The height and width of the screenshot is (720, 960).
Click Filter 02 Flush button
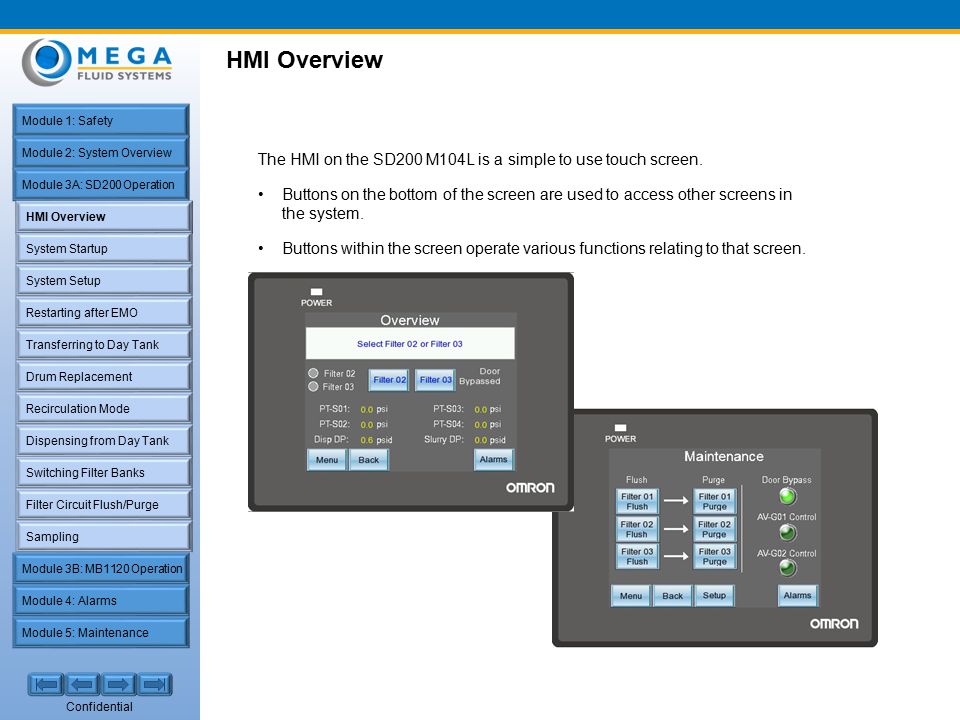[x=637, y=529]
